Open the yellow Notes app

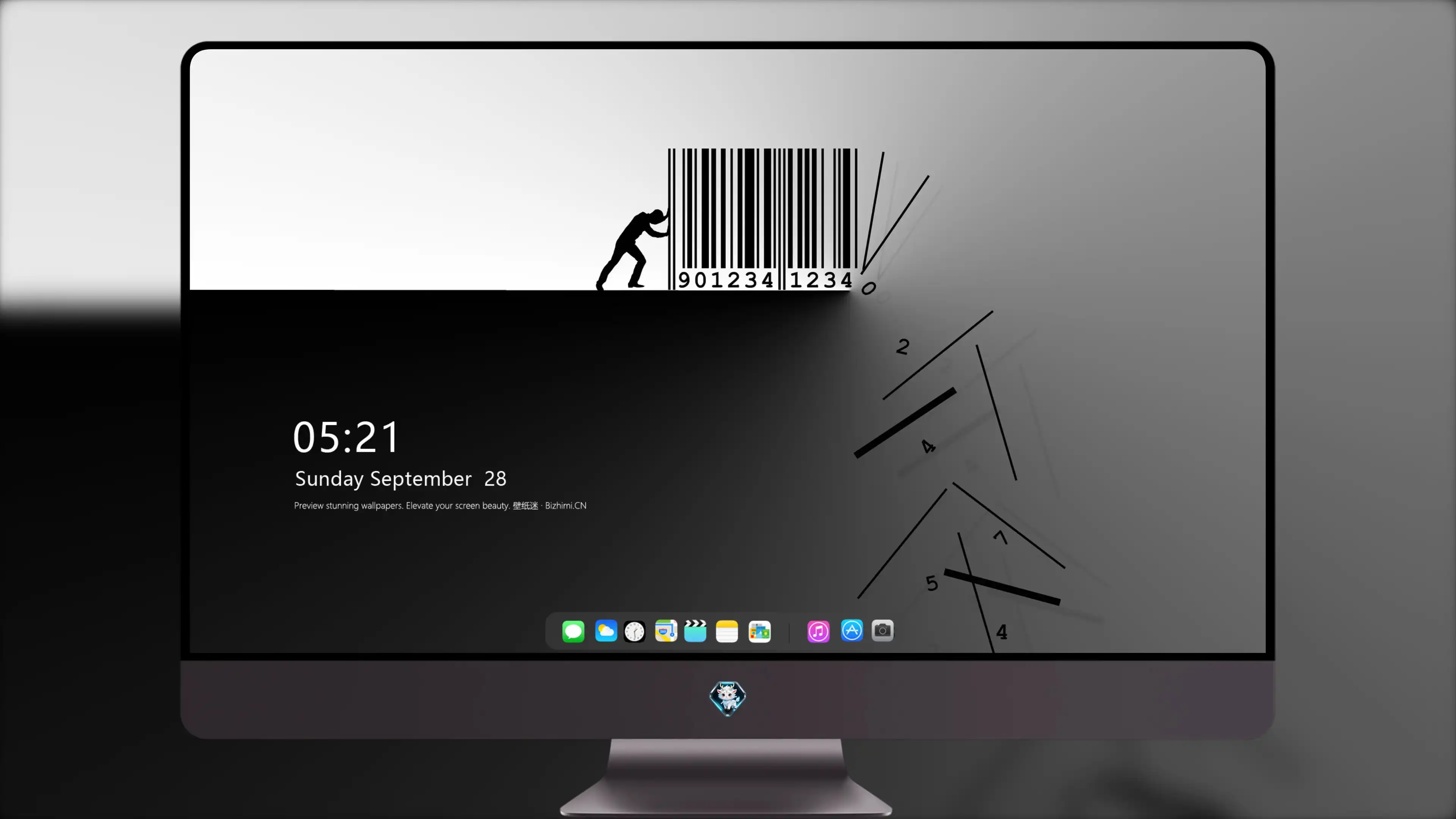(x=727, y=631)
